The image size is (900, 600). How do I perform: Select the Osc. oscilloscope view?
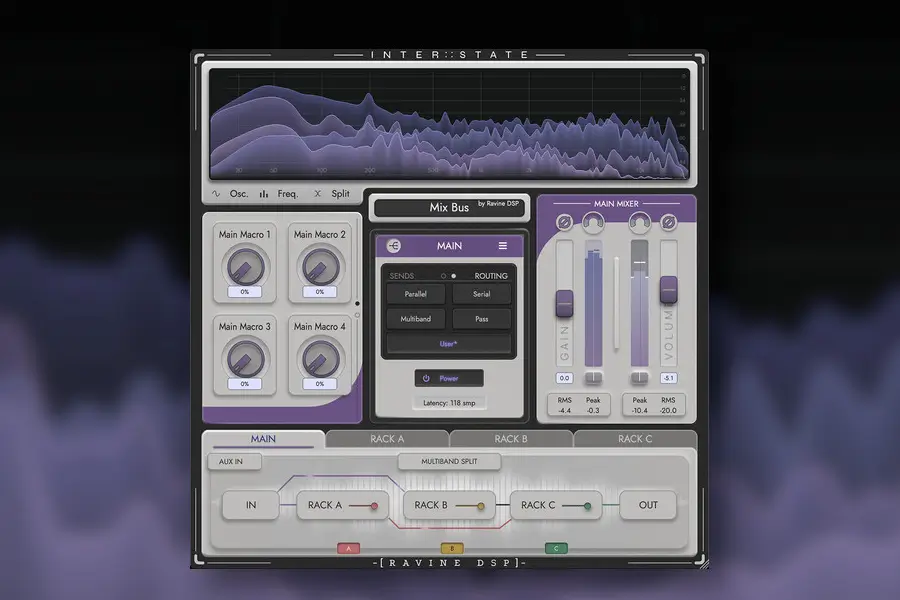pyautogui.click(x=231, y=194)
